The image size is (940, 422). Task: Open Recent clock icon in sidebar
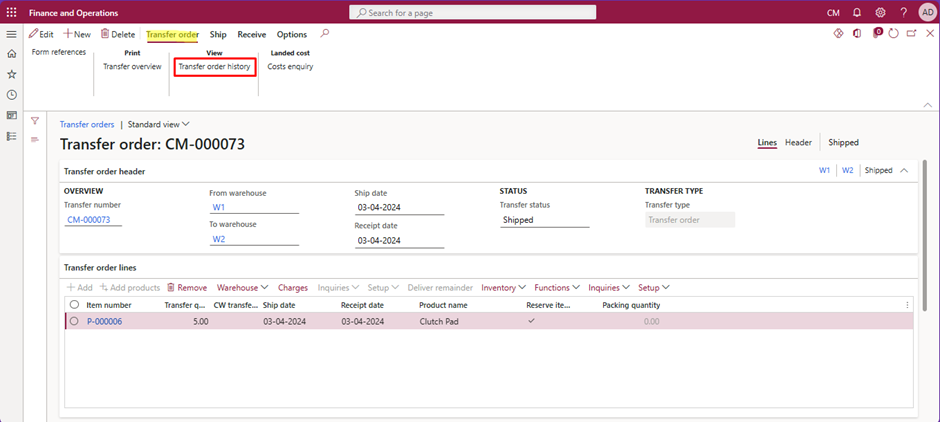(11, 95)
